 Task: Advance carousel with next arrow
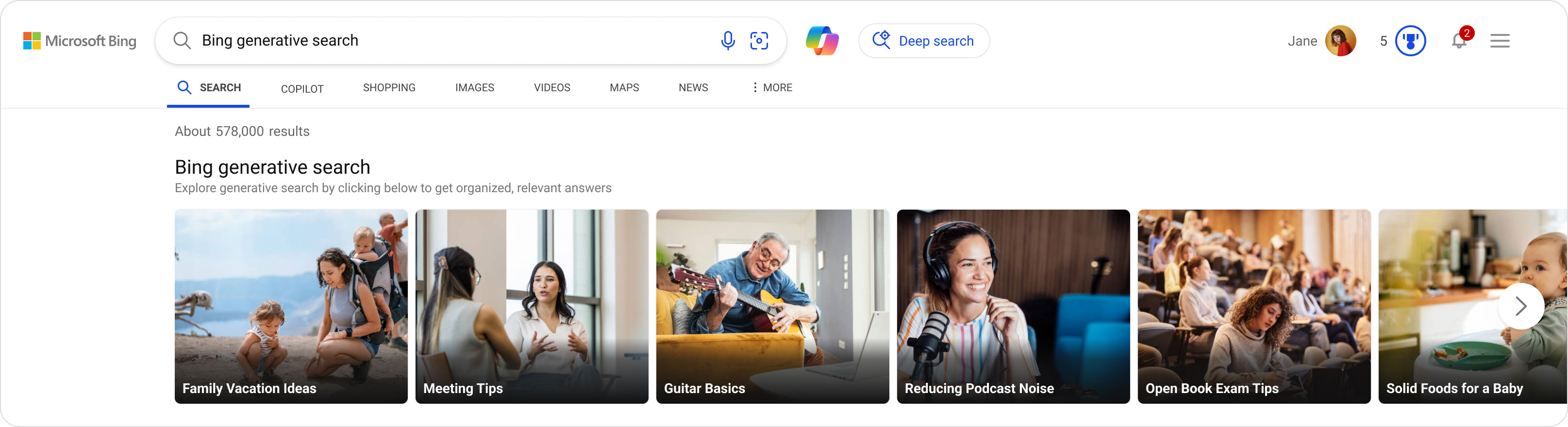pyautogui.click(x=1520, y=306)
